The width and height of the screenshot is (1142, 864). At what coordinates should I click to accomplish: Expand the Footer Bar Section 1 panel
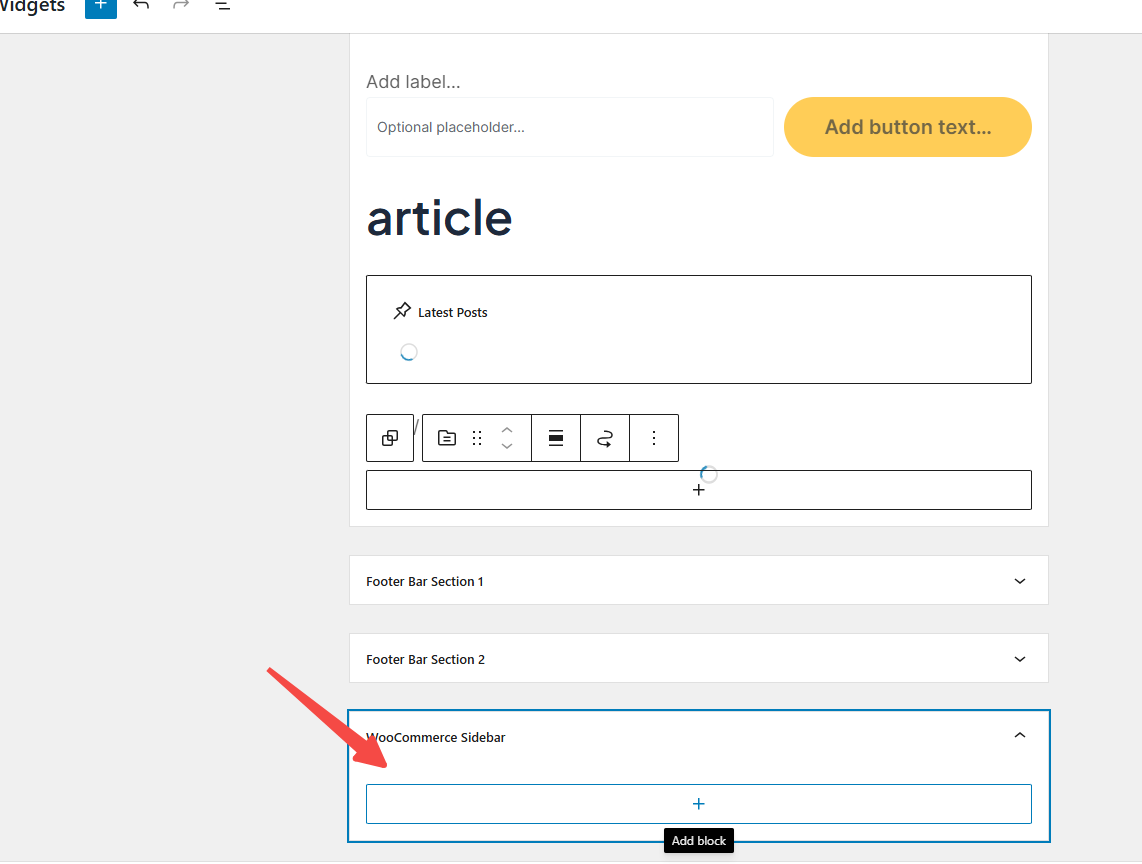click(698, 580)
